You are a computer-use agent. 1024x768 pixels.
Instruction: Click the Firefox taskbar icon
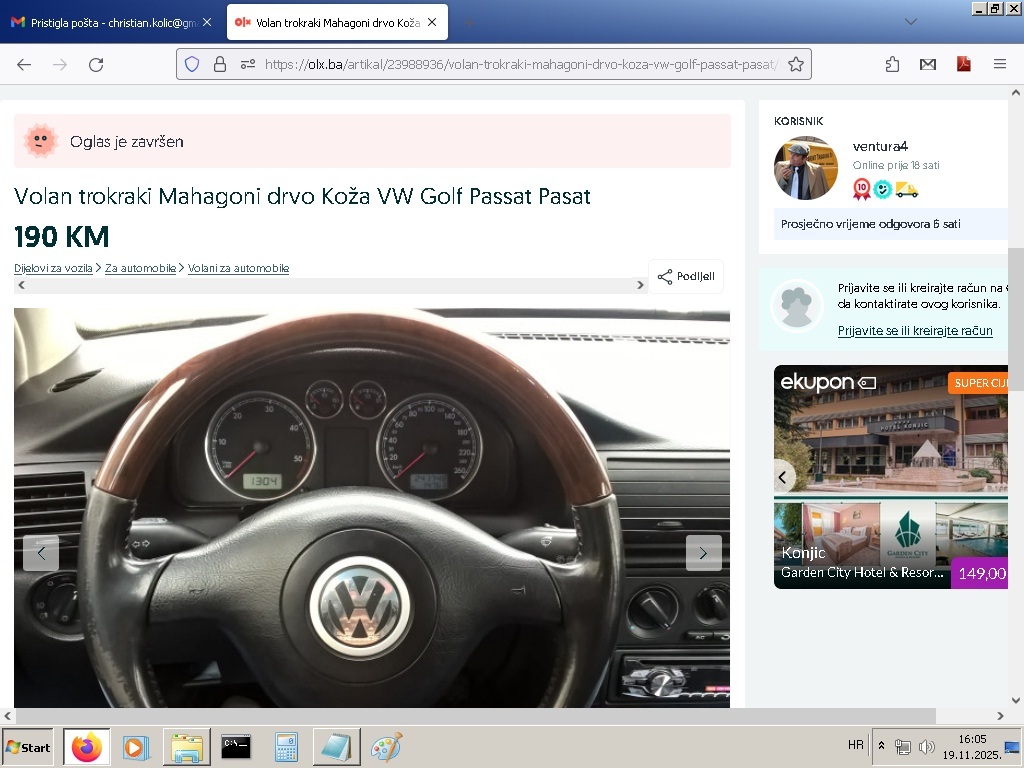point(87,747)
